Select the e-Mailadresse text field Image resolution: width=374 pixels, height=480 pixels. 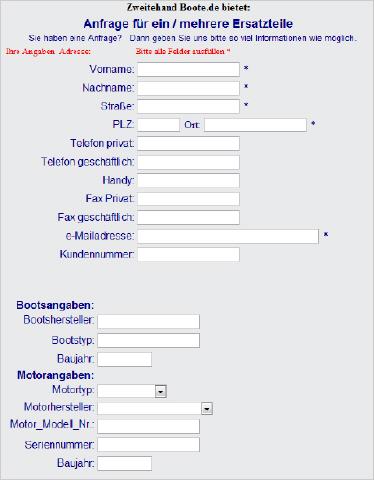click(228, 236)
